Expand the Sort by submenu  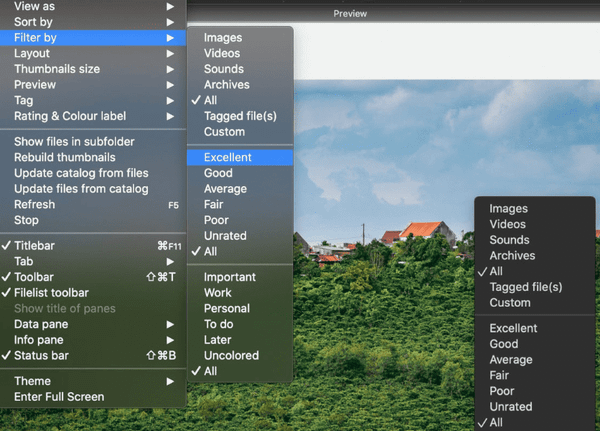93,22
